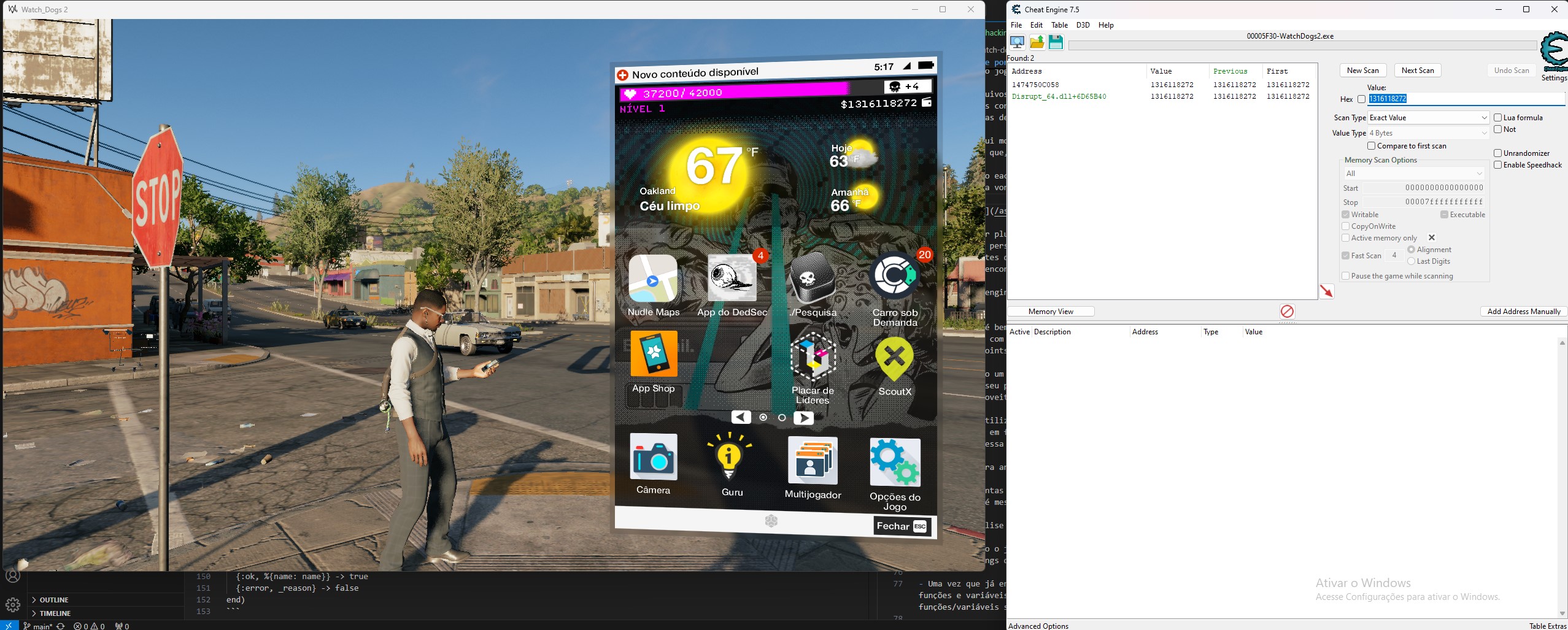
Task: Enable the Lua formula checkbox
Action: coord(1497,118)
